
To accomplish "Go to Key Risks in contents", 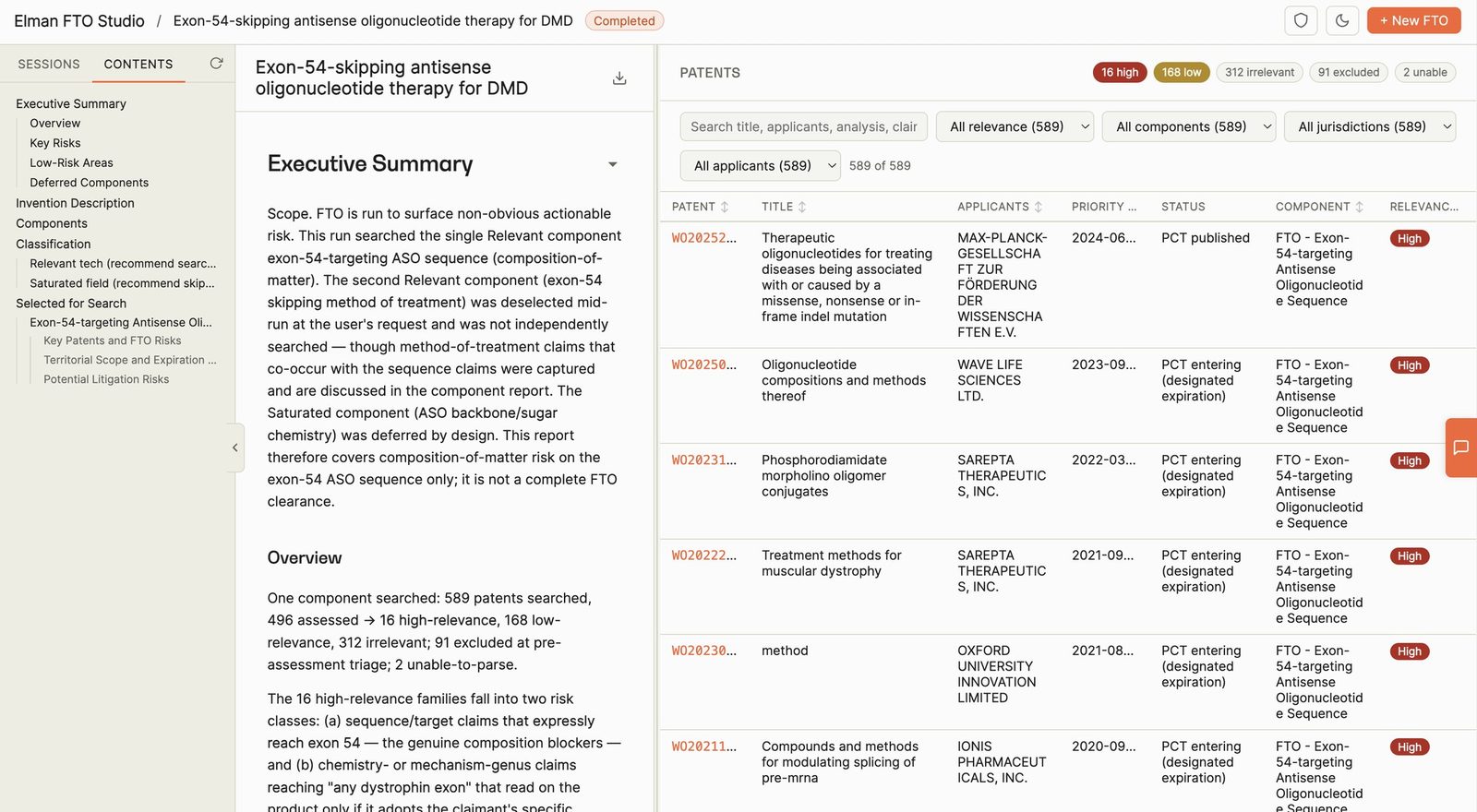I will [x=55, y=143].
